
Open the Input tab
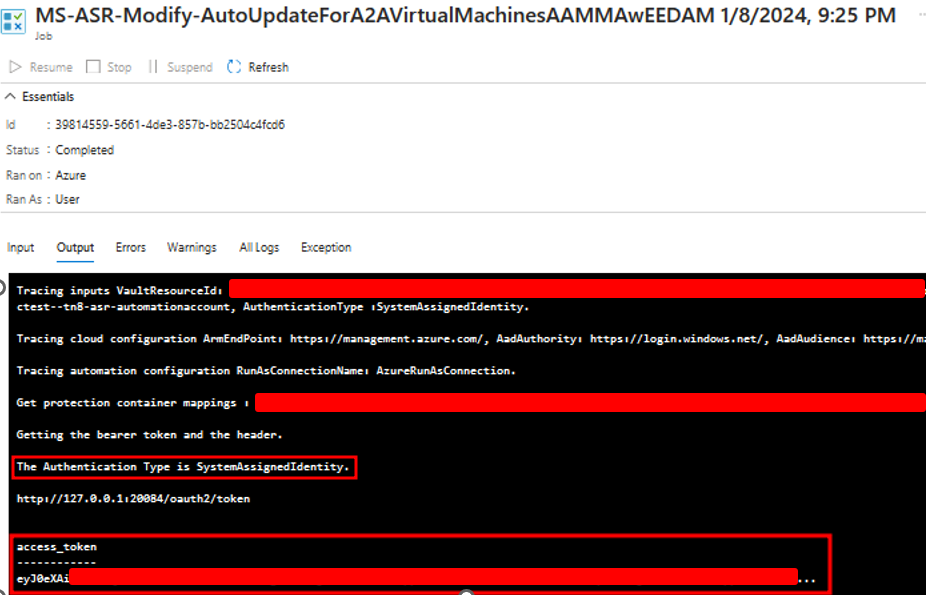[21, 247]
